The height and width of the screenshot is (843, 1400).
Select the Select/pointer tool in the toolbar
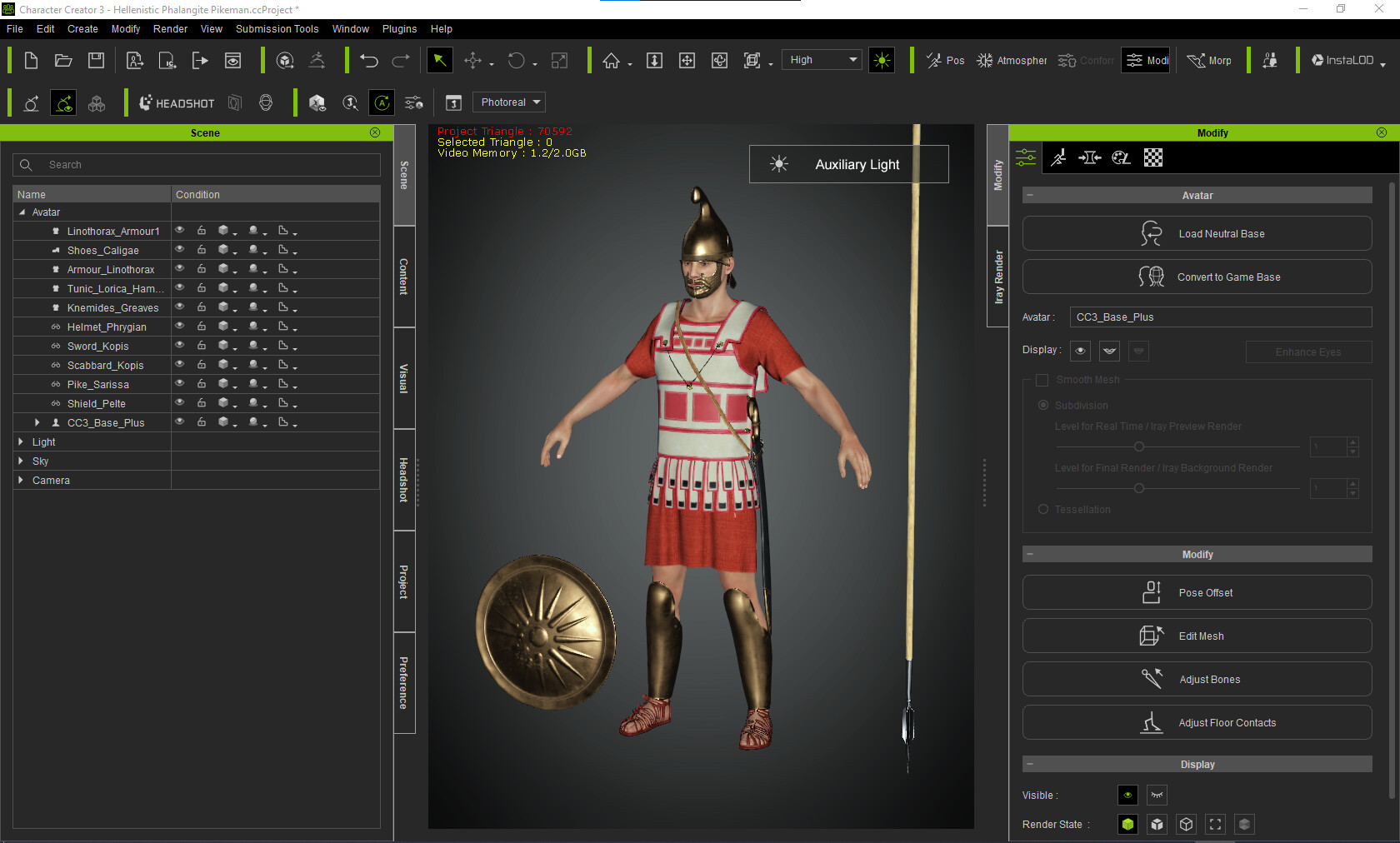pos(439,60)
